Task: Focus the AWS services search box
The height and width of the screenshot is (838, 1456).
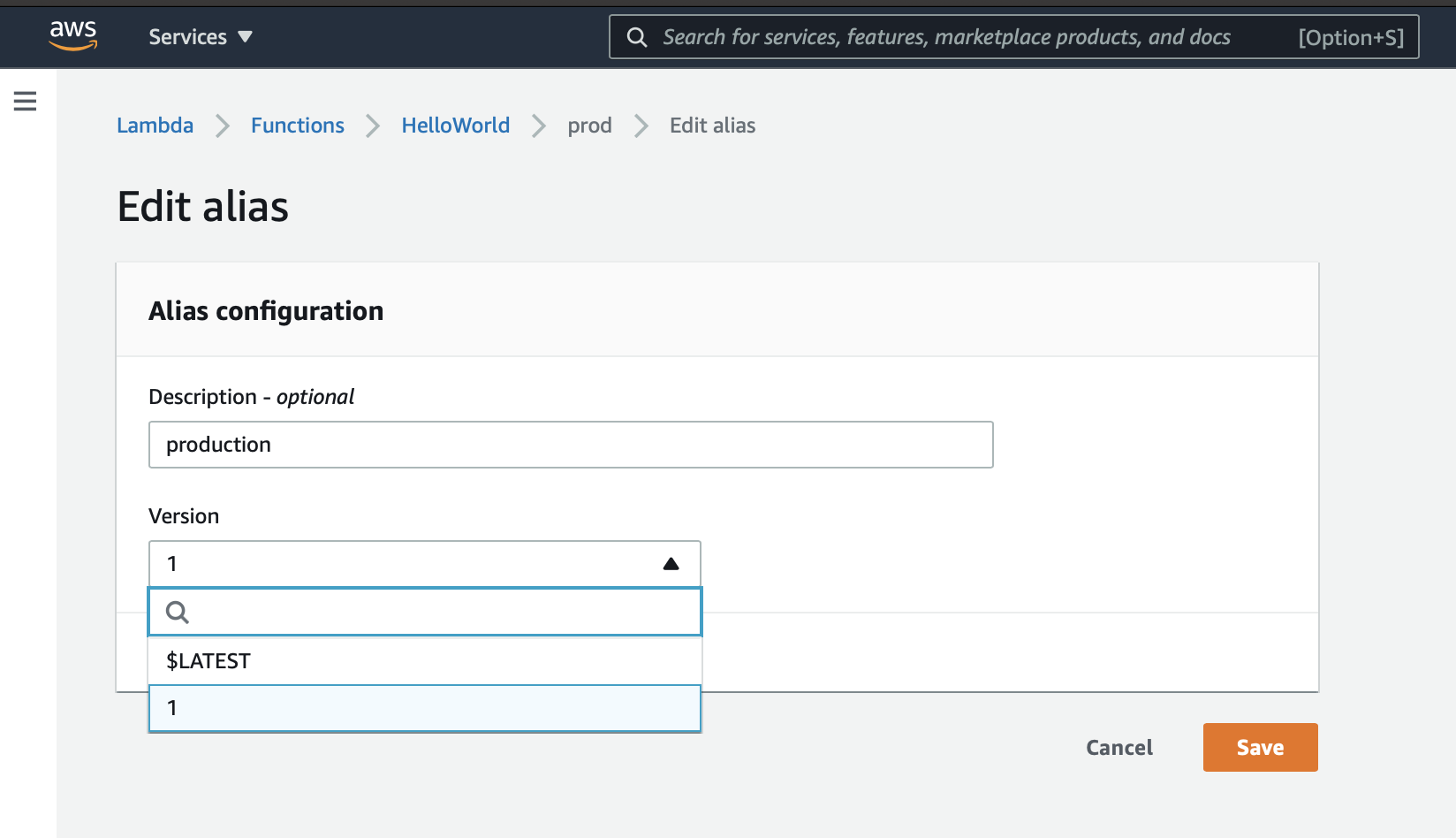Action: click(x=1014, y=37)
